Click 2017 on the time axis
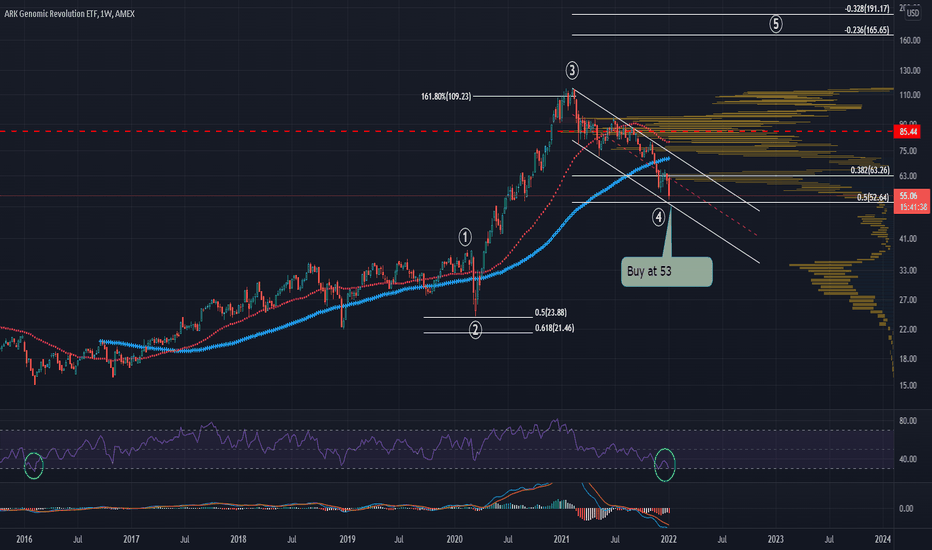 click(x=131, y=539)
